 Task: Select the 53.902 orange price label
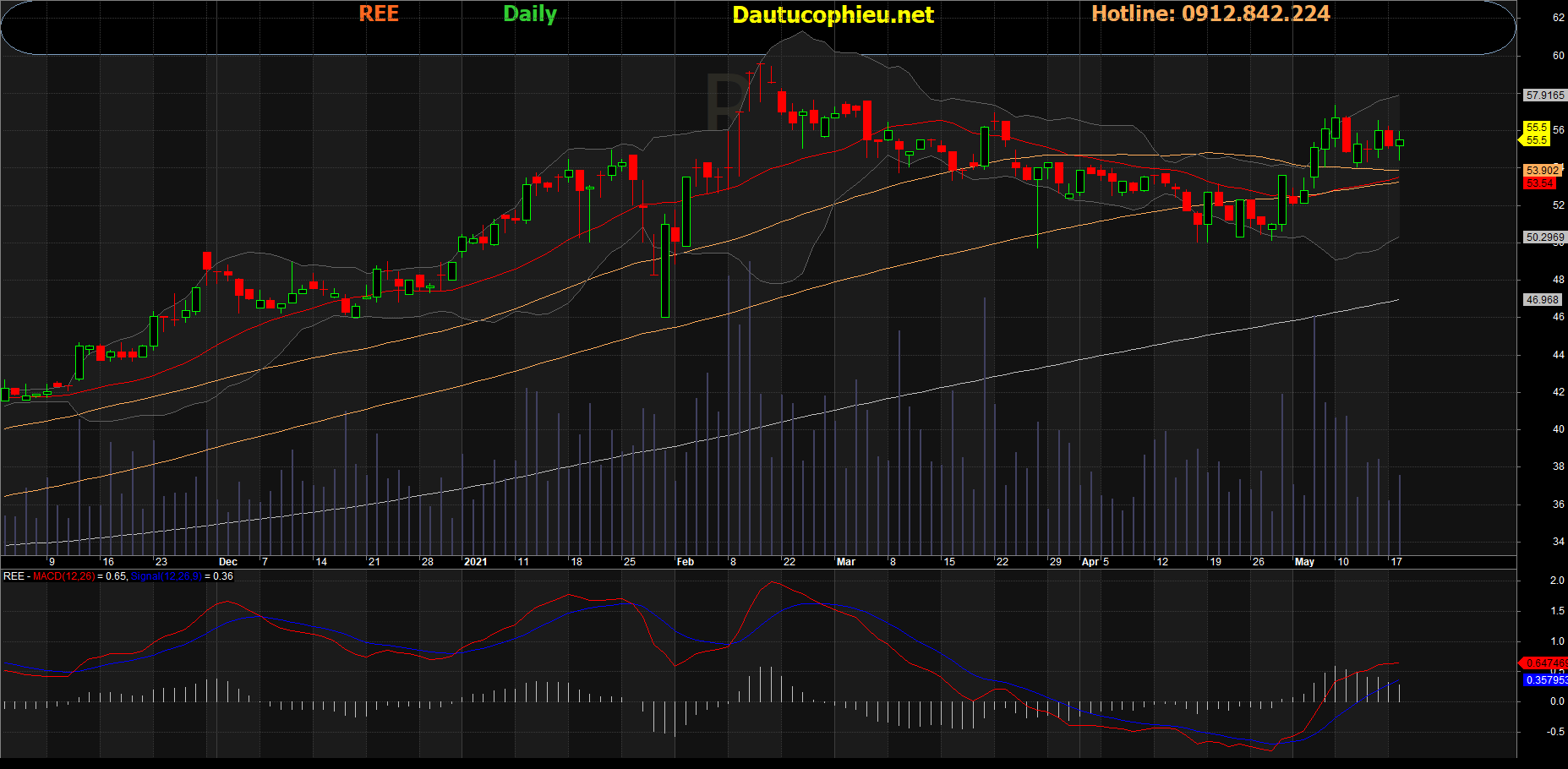1542,171
